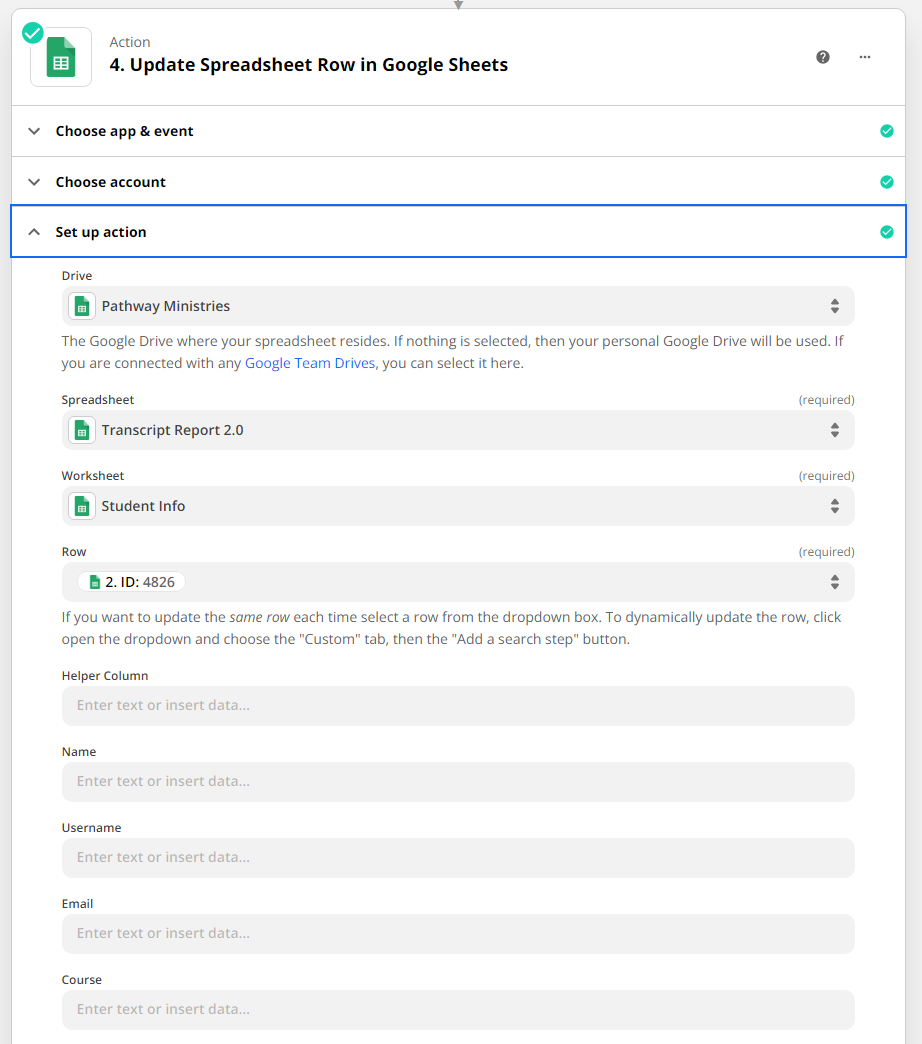The image size is (922, 1044).
Task: Open the Row dropdown arrows
Action: point(834,582)
